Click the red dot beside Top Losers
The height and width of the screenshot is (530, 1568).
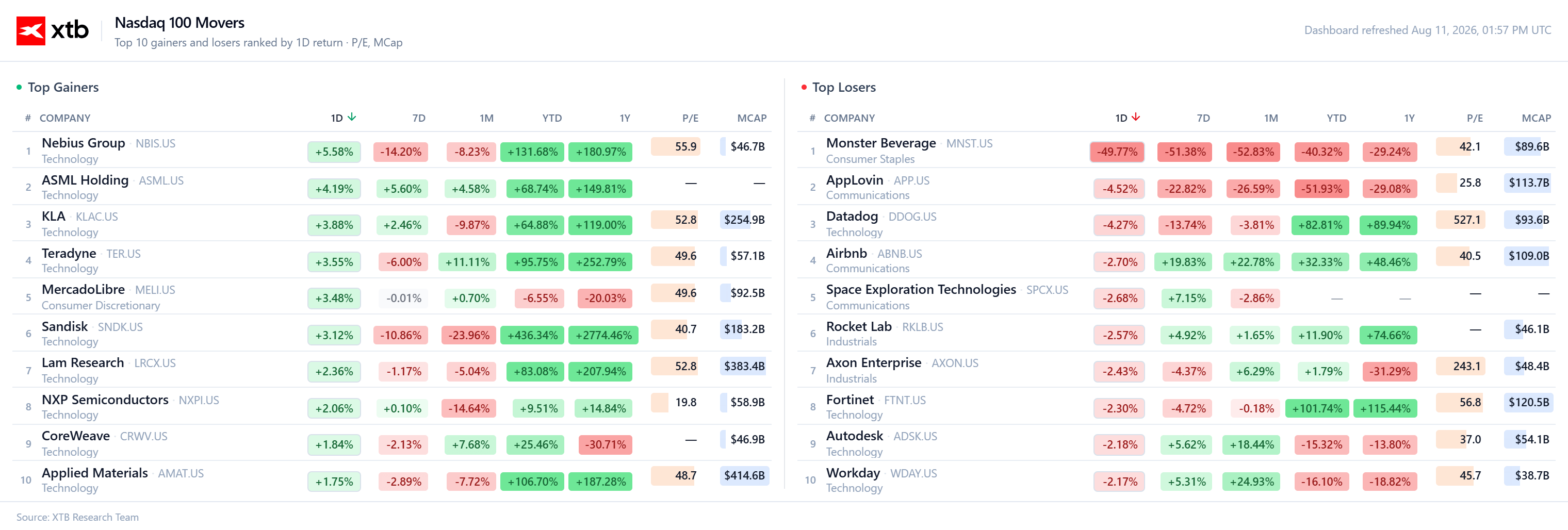coord(804,87)
